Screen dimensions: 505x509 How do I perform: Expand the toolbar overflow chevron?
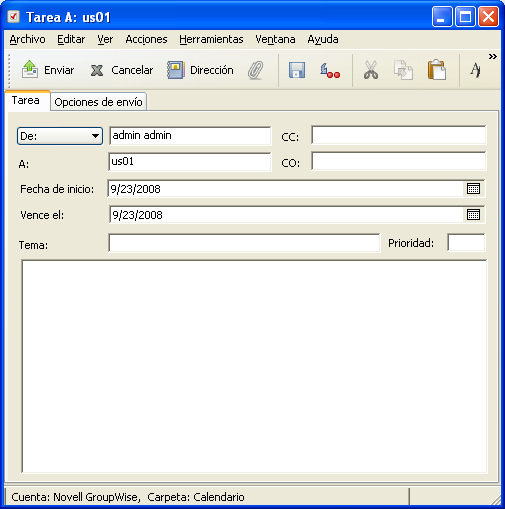tap(493, 57)
